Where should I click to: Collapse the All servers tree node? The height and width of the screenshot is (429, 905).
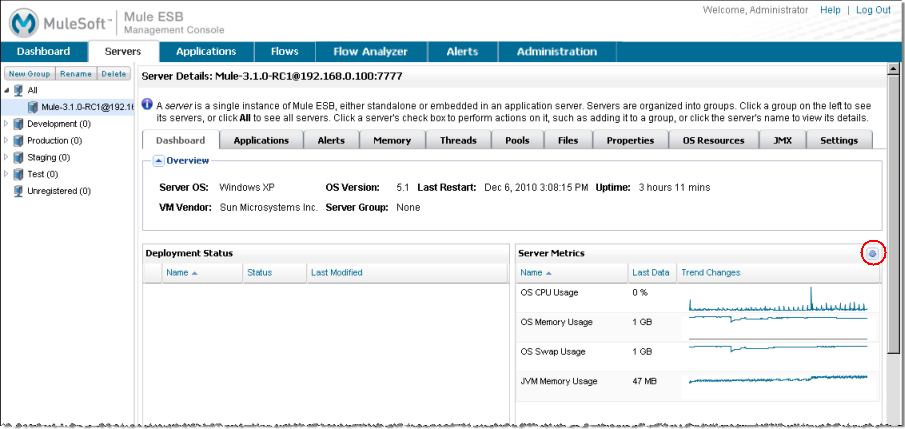pos(7,90)
